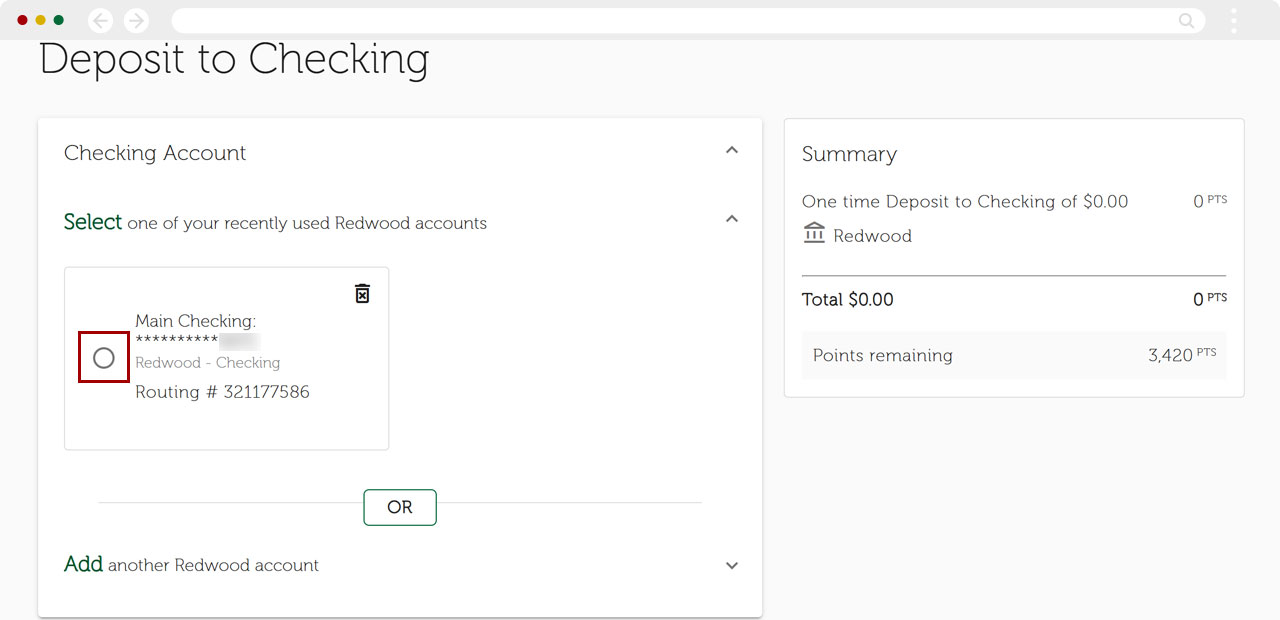Click the red window close dot

pos(22,20)
